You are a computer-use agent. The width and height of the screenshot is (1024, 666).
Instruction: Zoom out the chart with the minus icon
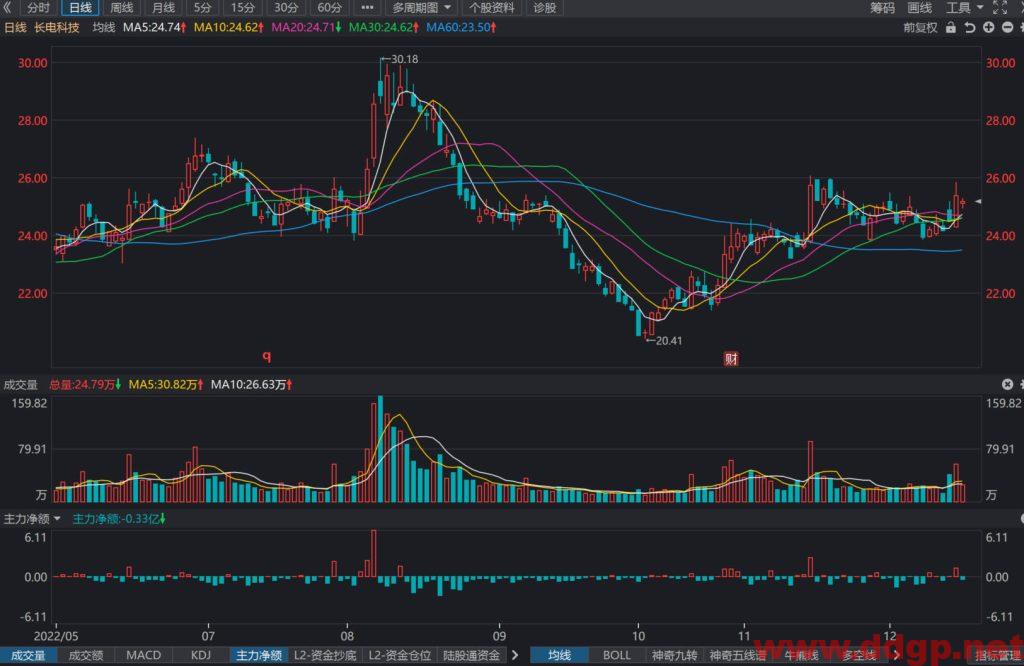(1008, 27)
